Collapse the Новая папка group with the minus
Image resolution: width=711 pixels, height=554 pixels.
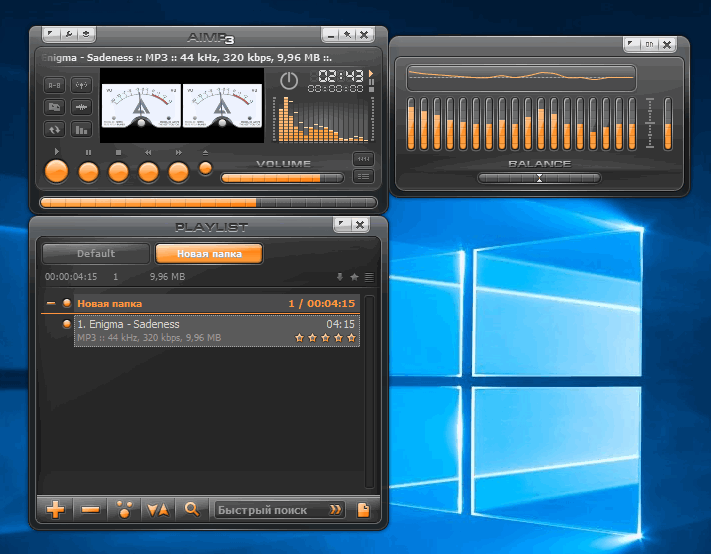point(50,303)
